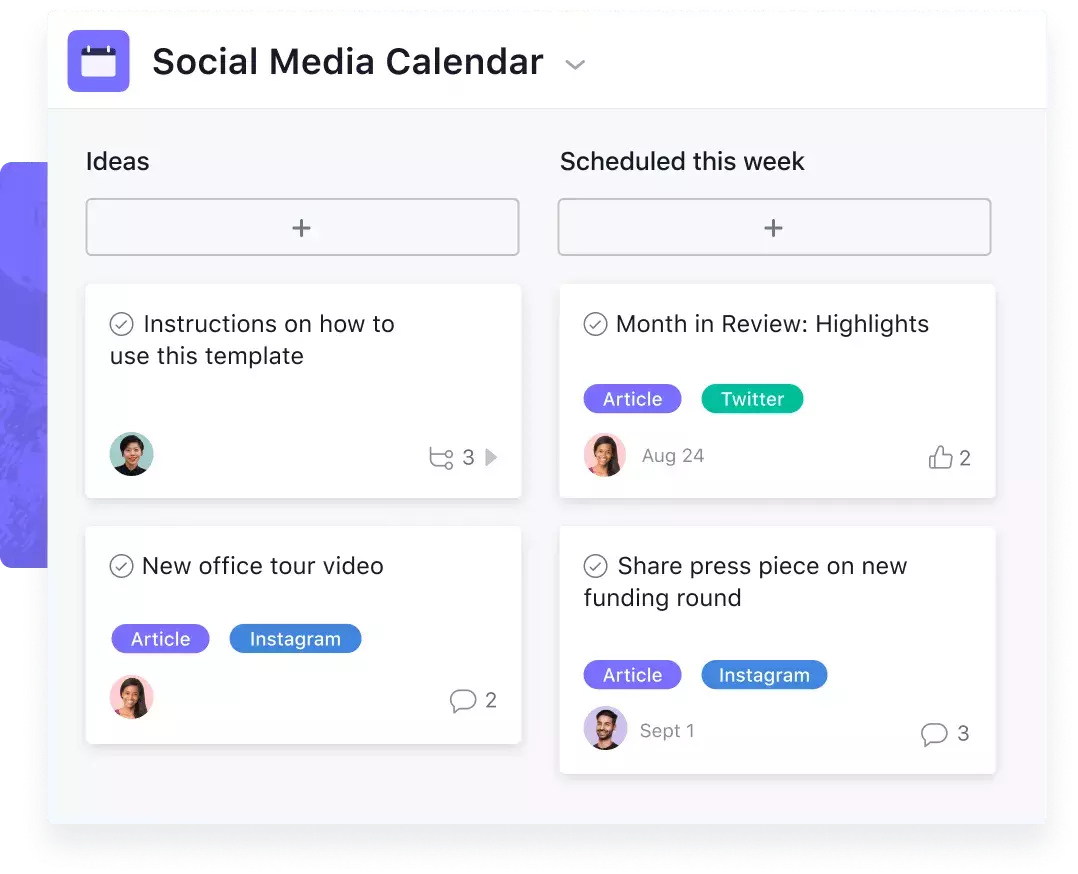
Task: Click the green Twitter tag
Action: coord(752,399)
